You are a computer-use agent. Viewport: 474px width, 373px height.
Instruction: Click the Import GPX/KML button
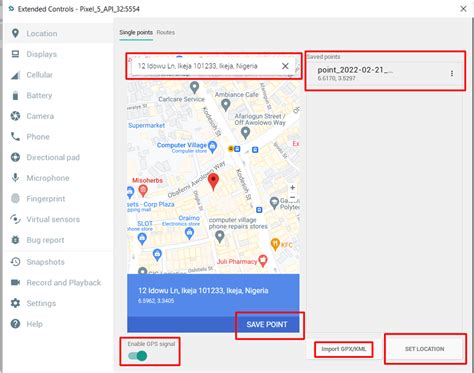pyautogui.click(x=344, y=349)
